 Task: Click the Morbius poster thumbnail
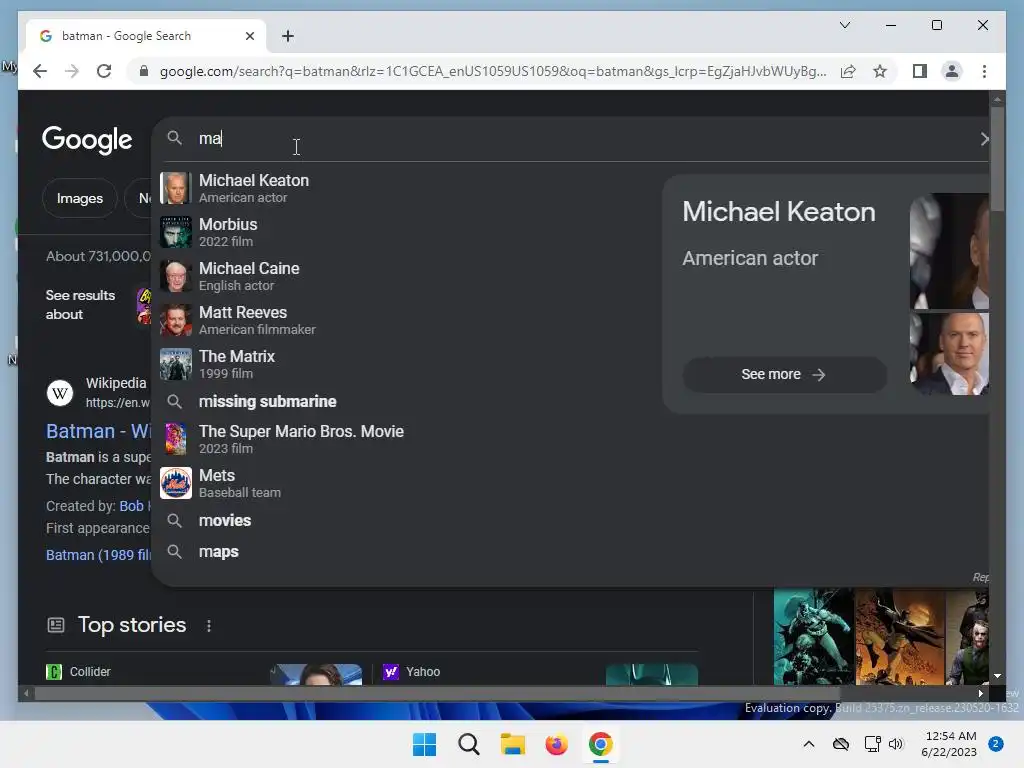point(176,232)
